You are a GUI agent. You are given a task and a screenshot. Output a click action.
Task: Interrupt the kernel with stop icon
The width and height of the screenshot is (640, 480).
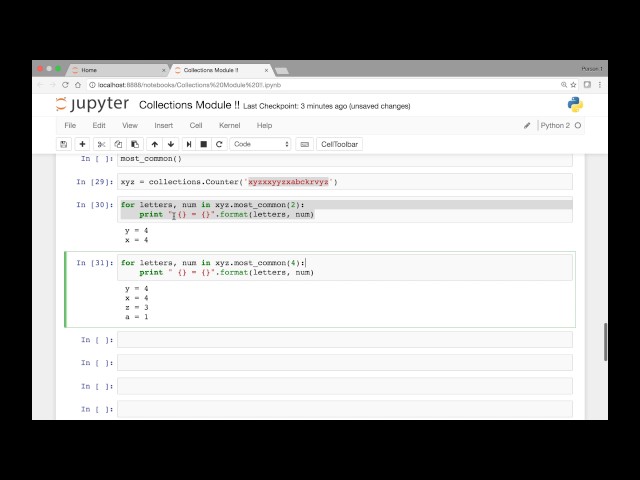click(204, 144)
